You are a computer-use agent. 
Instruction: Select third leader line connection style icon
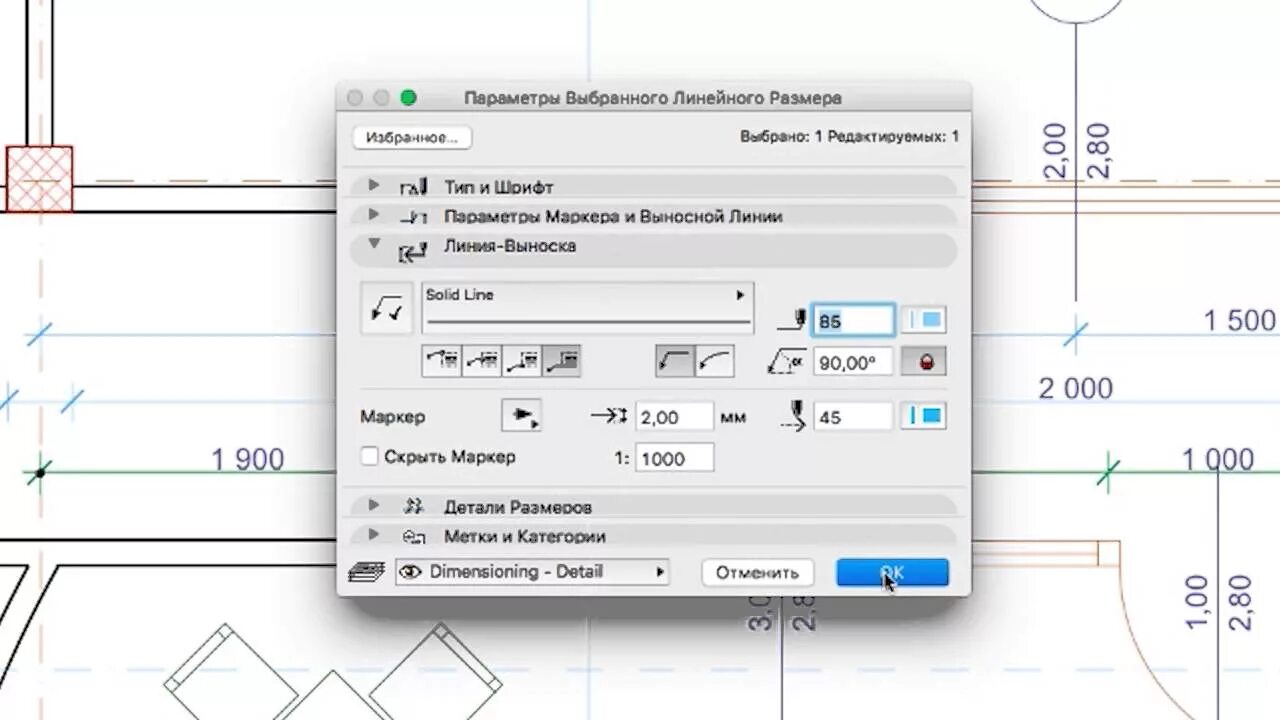coord(521,361)
